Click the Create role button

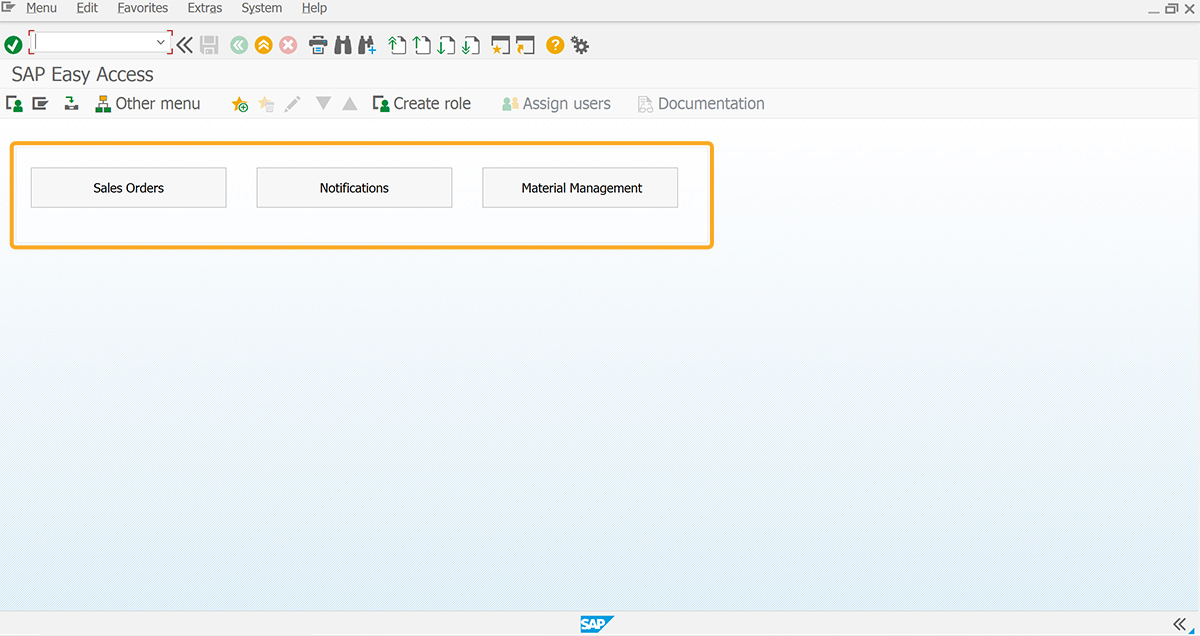pyautogui.click(x=421, y=103)
